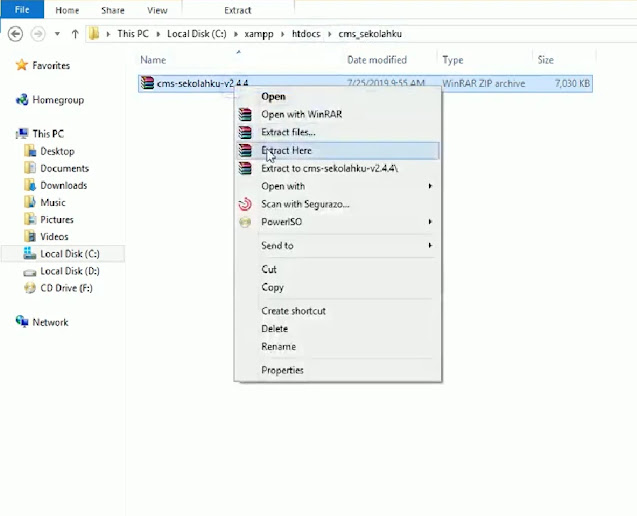Select Open with WinRAR
Image resolution: width=637 pixels, height=516 pixels.
[x=338, y=114]
